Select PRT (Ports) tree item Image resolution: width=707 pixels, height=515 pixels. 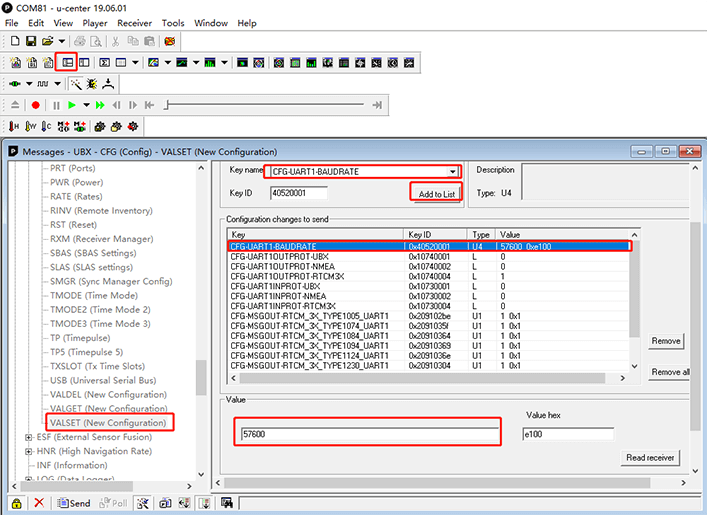click(73, 168)
